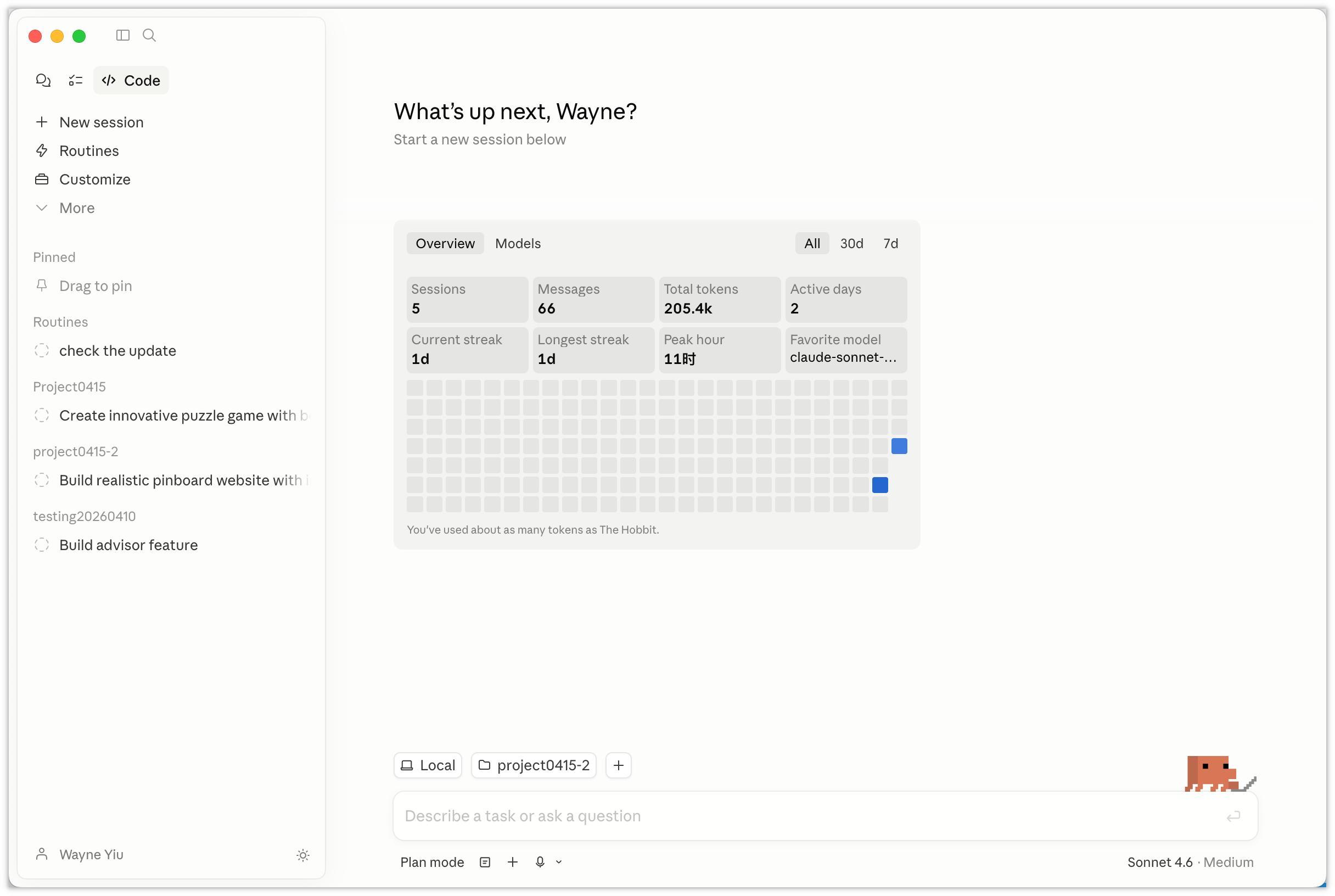Click the microphone dictation icon
Screen dimensions: 1335x896
[x=540, y=862]
